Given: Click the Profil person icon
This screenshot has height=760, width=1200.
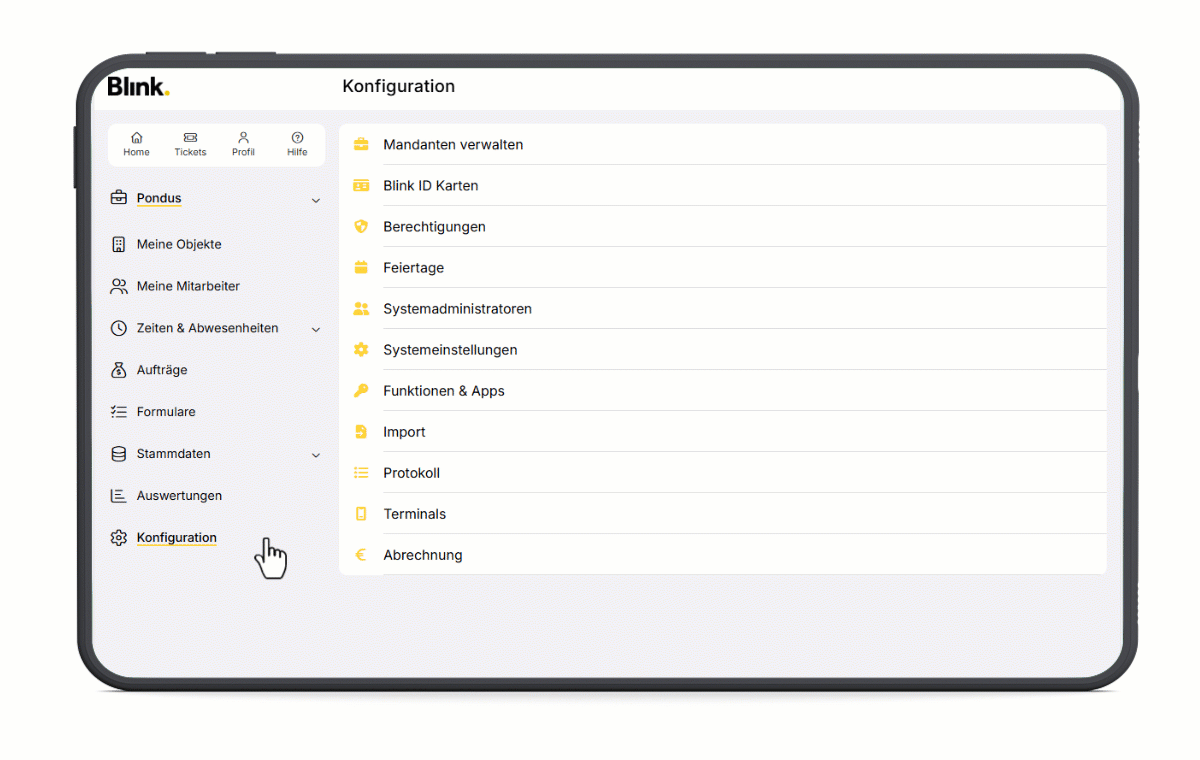Looking at the screenshot, I should point(243,138).
